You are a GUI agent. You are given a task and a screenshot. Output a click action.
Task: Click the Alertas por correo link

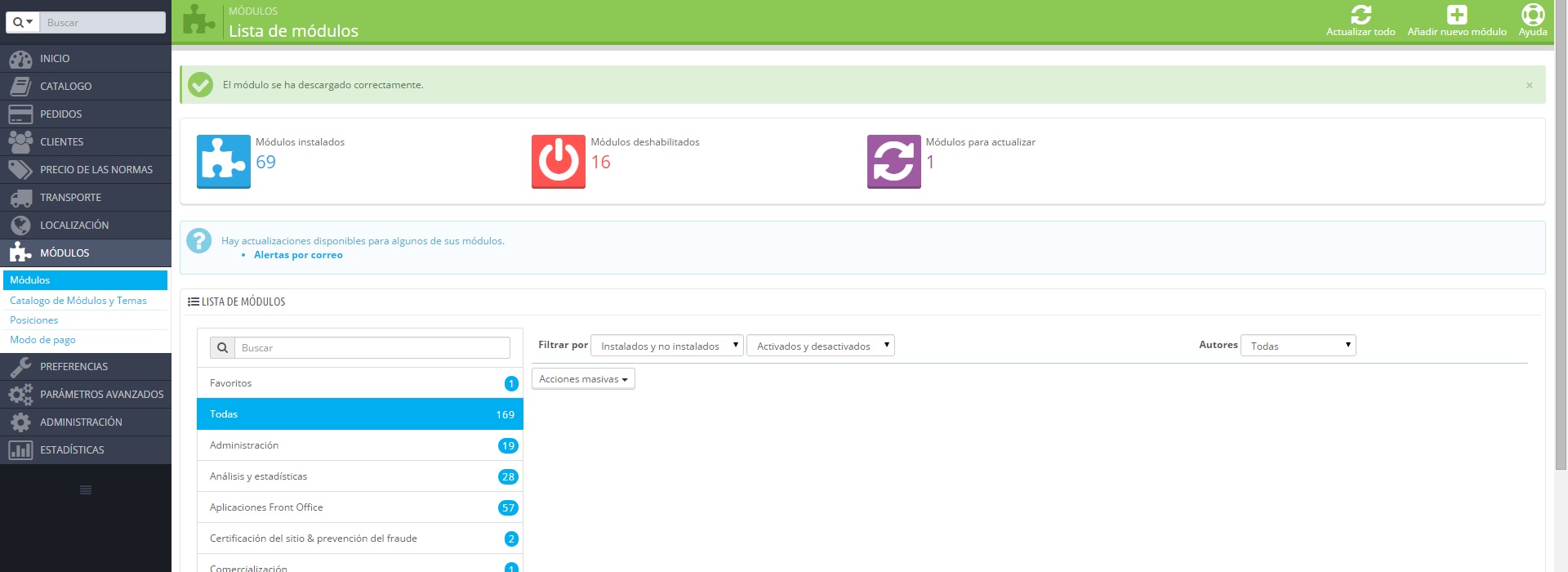tap(298, 255)
